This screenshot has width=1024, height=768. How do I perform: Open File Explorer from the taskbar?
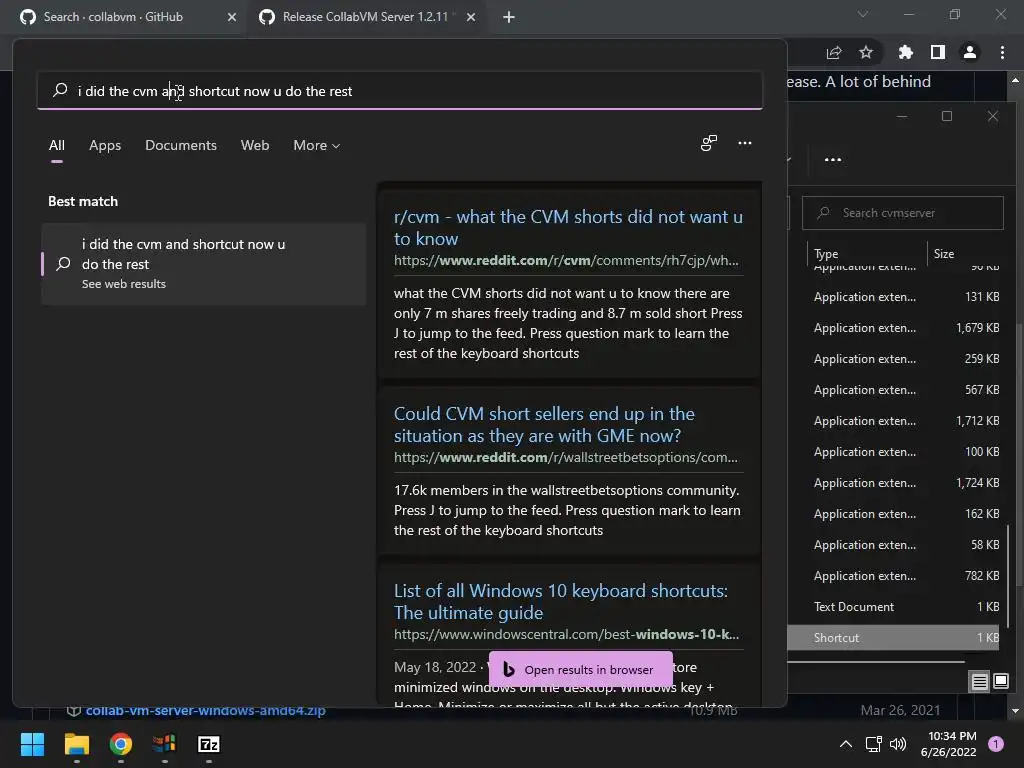[x=76, y=744]
